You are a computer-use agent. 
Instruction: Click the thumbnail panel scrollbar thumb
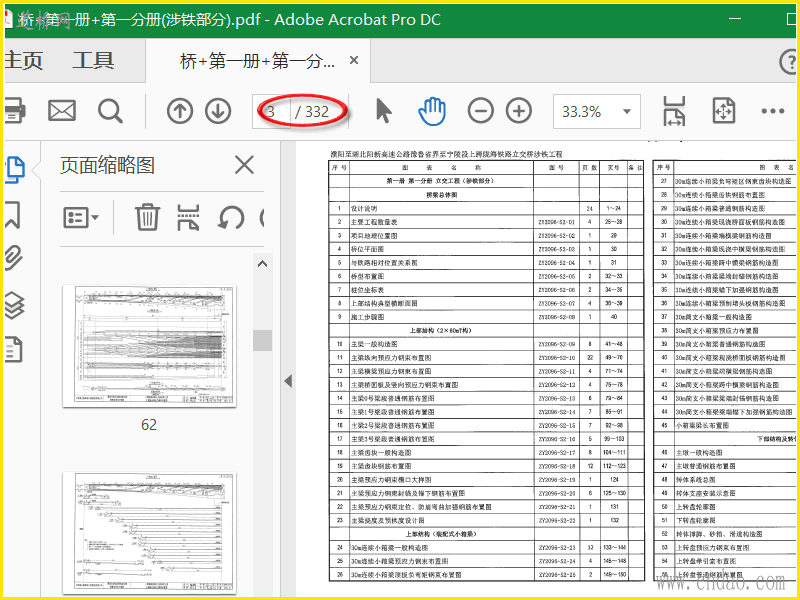(263, 340)
